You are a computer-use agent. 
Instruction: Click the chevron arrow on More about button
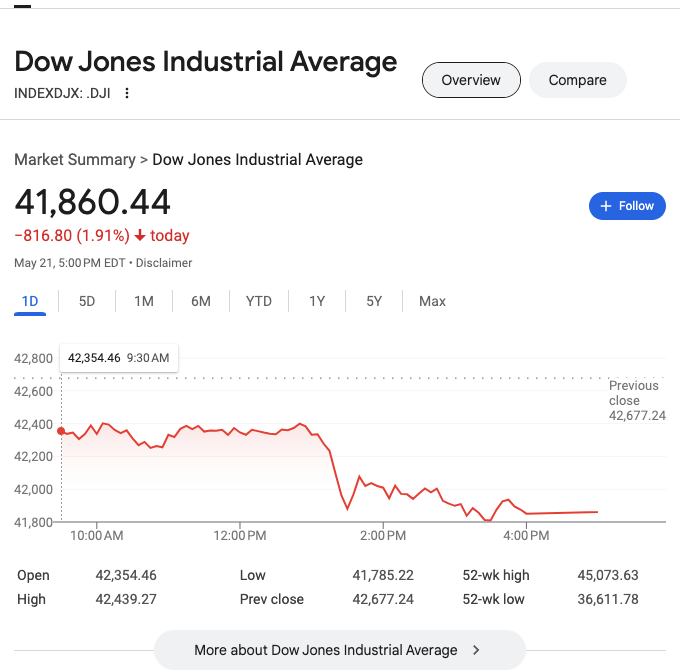pos(477,650)
